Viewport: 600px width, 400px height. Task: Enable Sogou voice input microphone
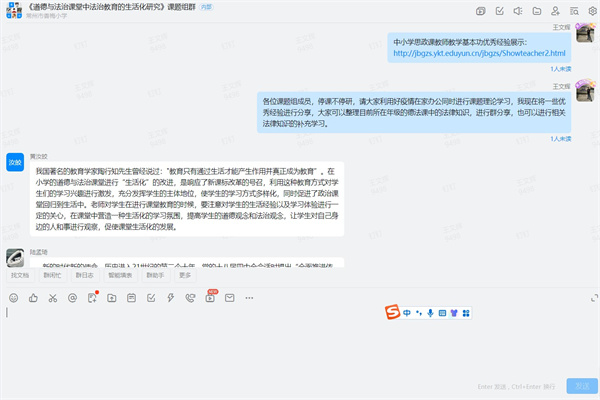coord(430,313)
